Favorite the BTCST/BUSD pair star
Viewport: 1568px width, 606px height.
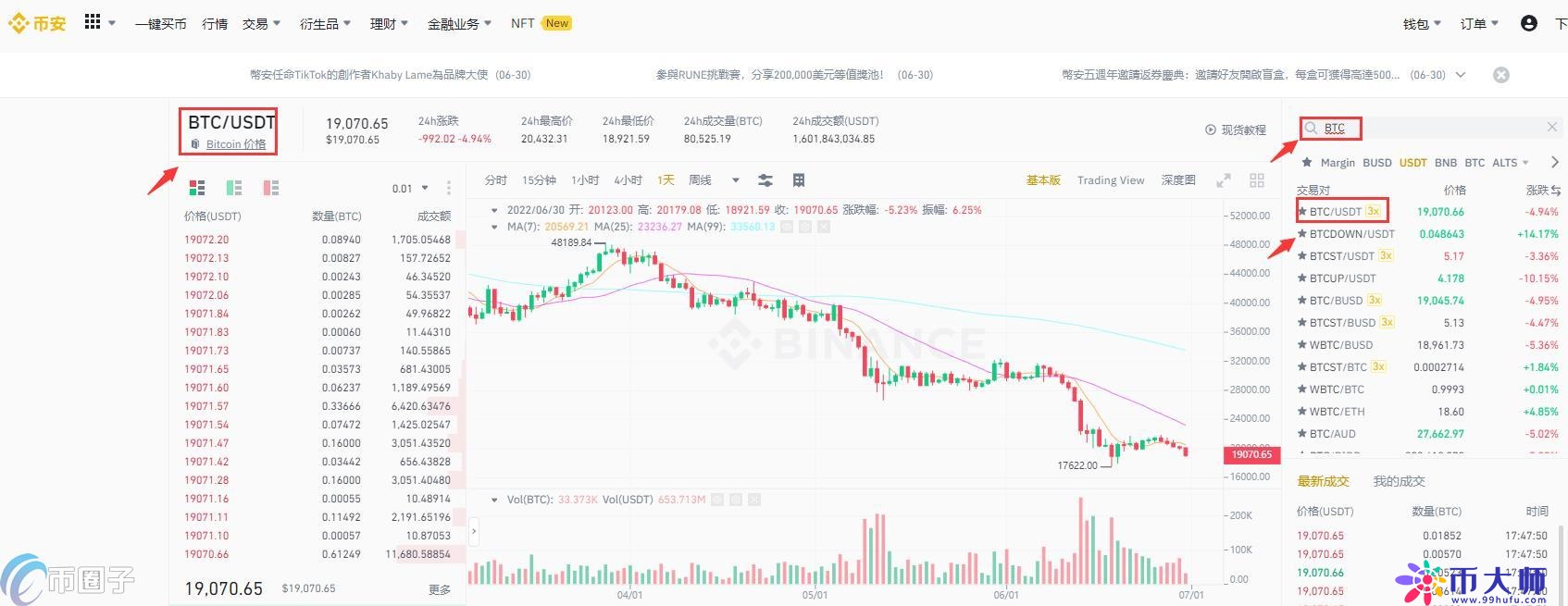[x=1302, y=323]
